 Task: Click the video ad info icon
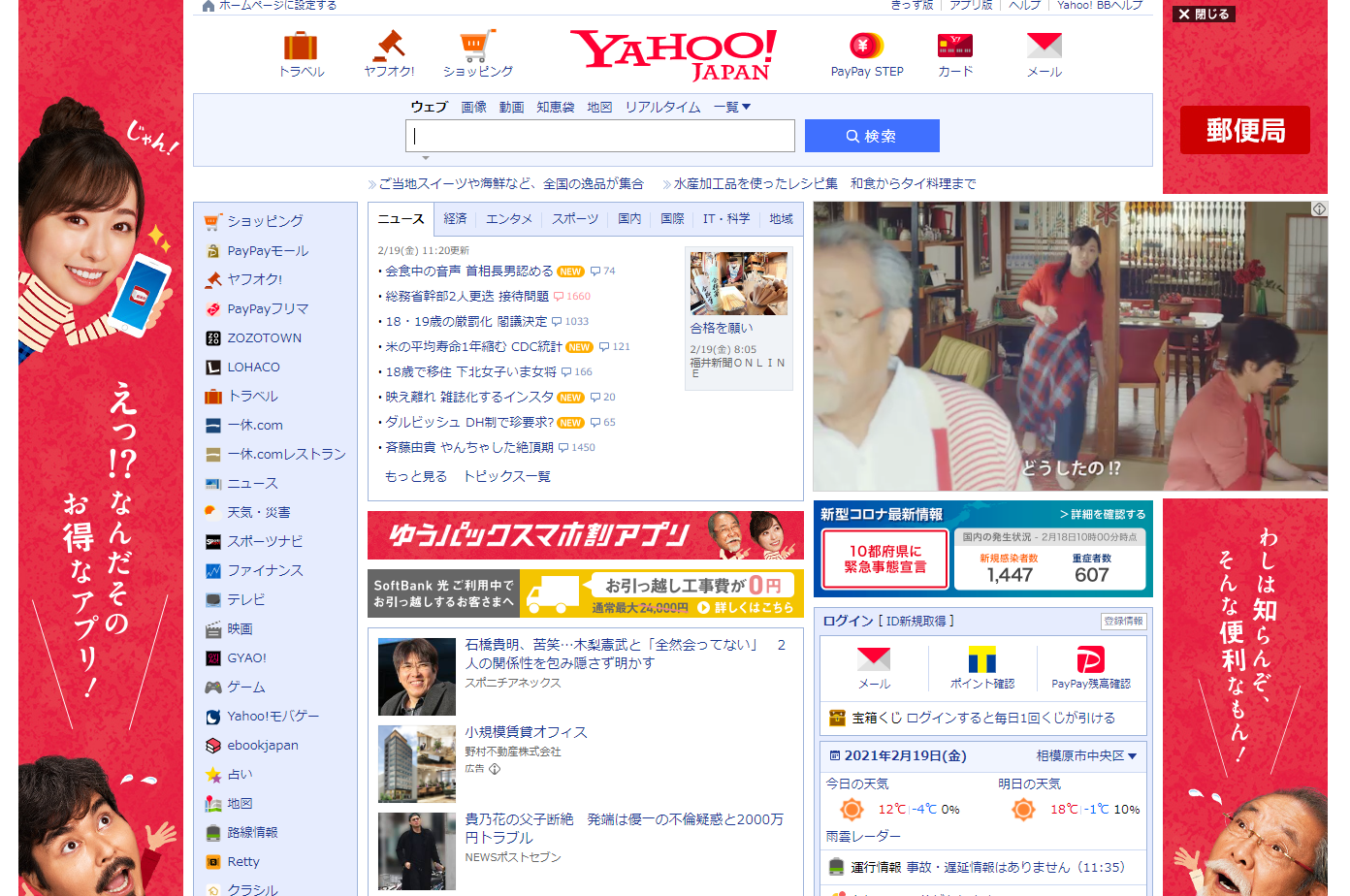(x=1319, y=209)
